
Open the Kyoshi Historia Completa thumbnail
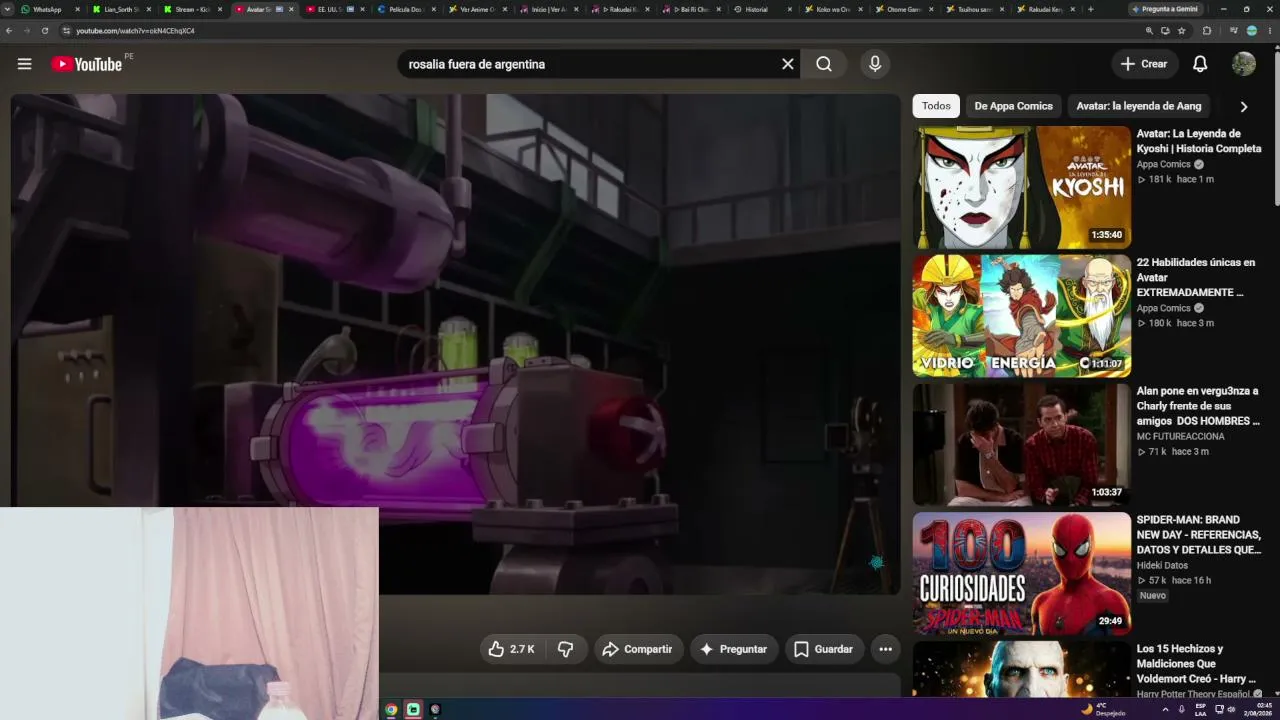coord(1021,187)
